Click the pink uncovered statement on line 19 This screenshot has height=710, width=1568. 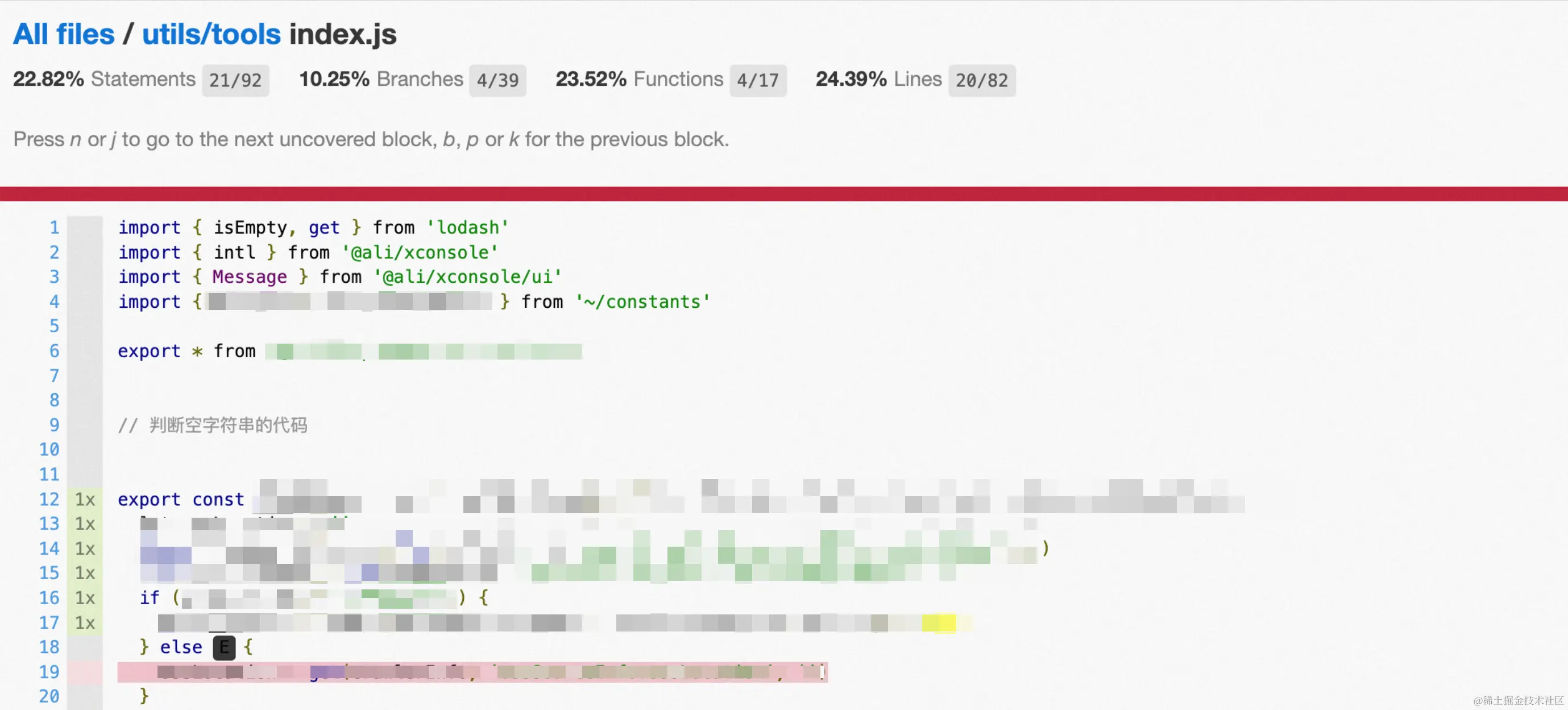472,672
